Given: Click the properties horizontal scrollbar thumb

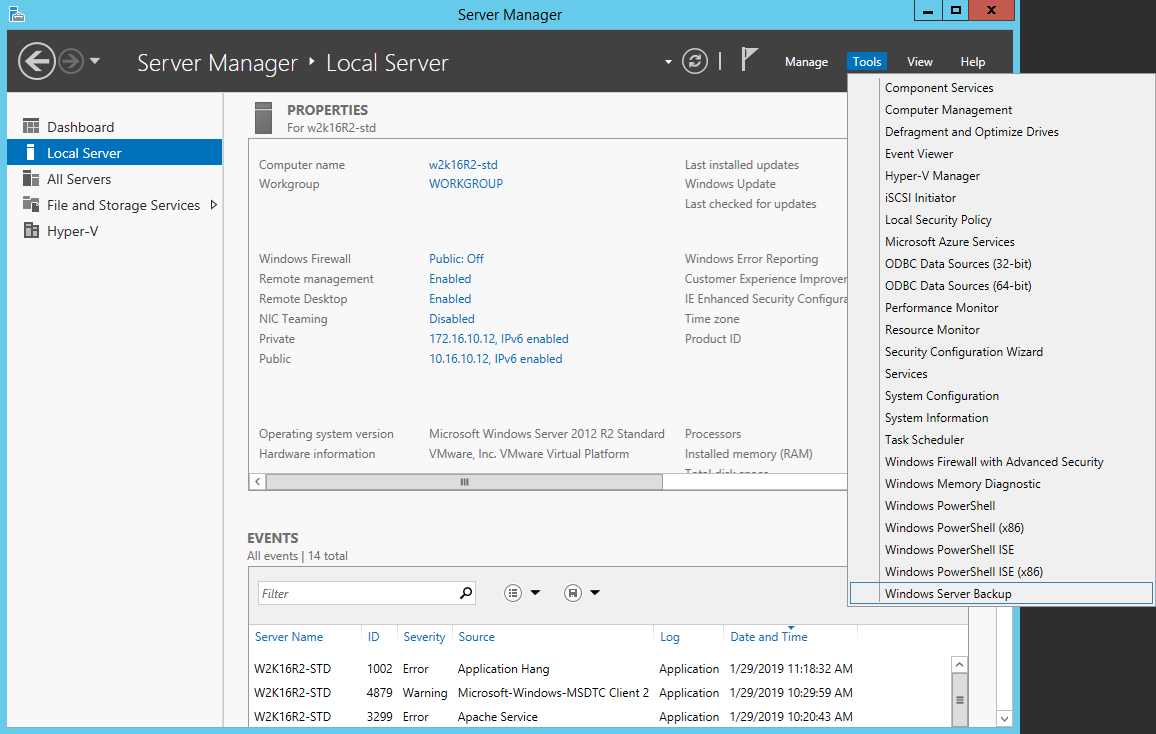Looking at the screenshot, I should [x=463, y=482].
